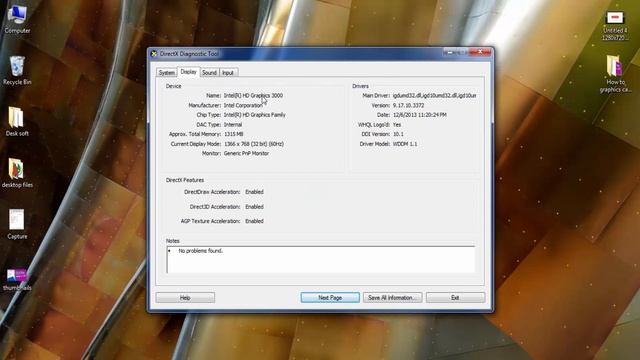Close the DirectX Diagnostic Tool window
Image resolution: width=640 pixels, height=360 pixels.
[x=480, y=52]
